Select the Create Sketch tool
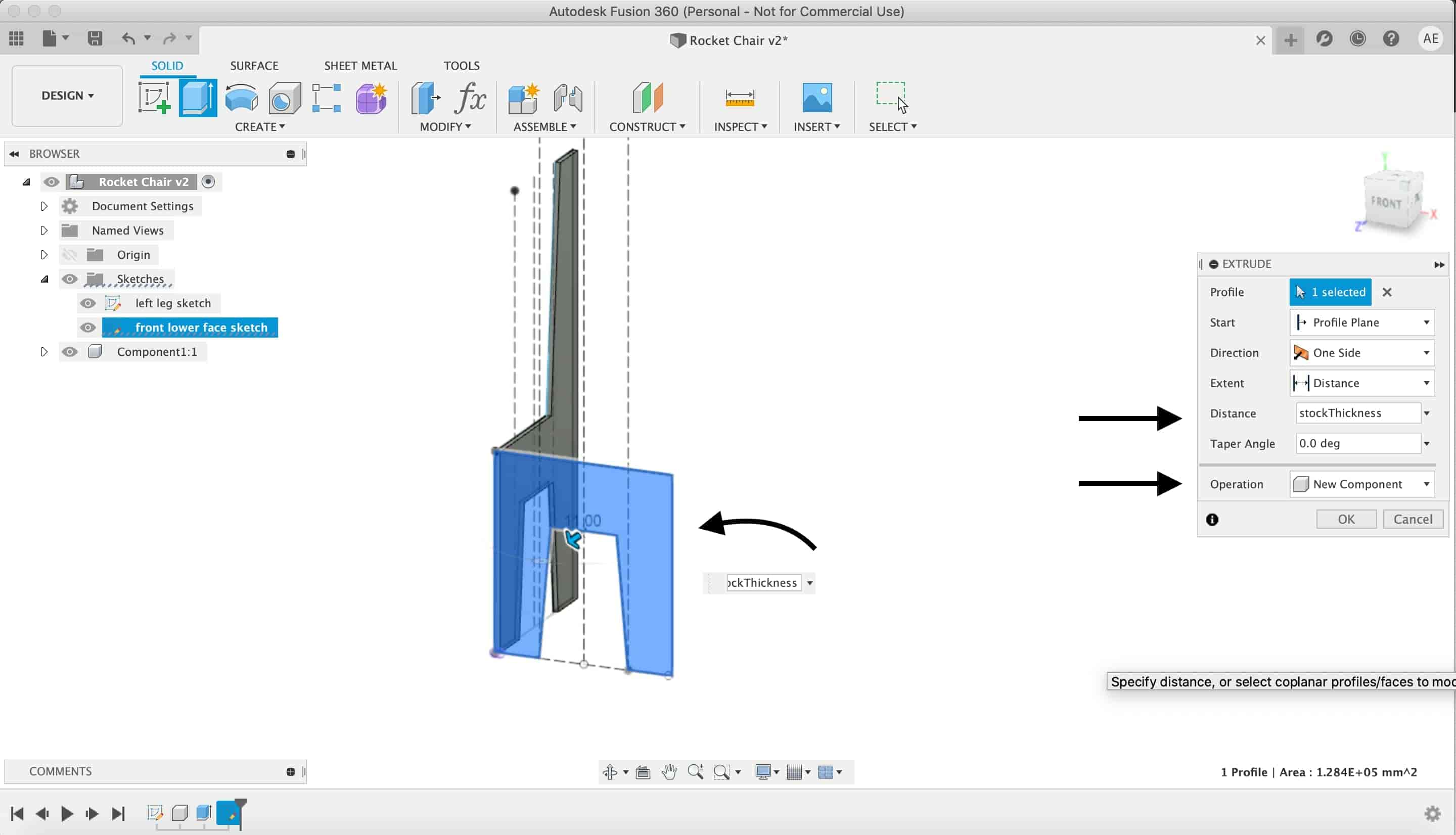This screenshot has height=835, width=1456. [x=154, y=98]
